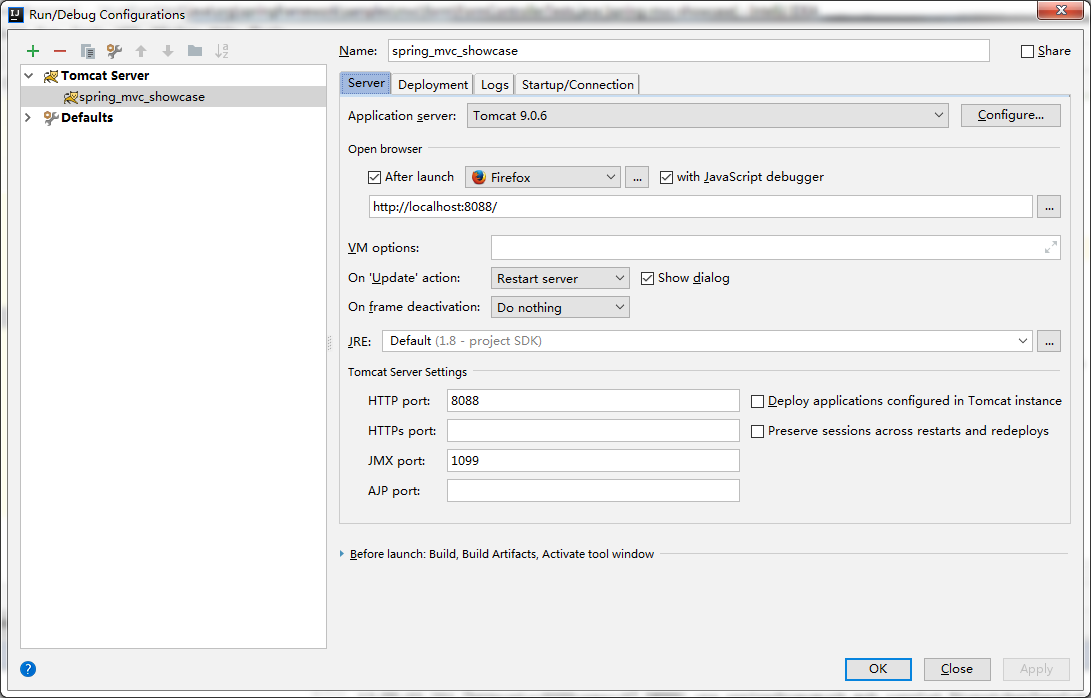Click the Firefox icon in browser selector
This screenshot has height=698, width=1091.
(x=479, y=177)
